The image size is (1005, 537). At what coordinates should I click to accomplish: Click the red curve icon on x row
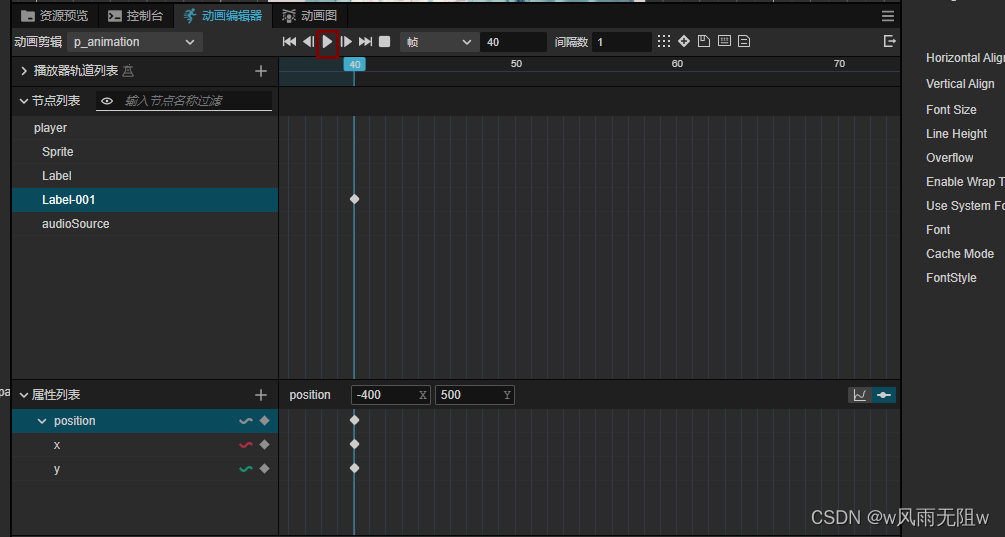point(245,445)
